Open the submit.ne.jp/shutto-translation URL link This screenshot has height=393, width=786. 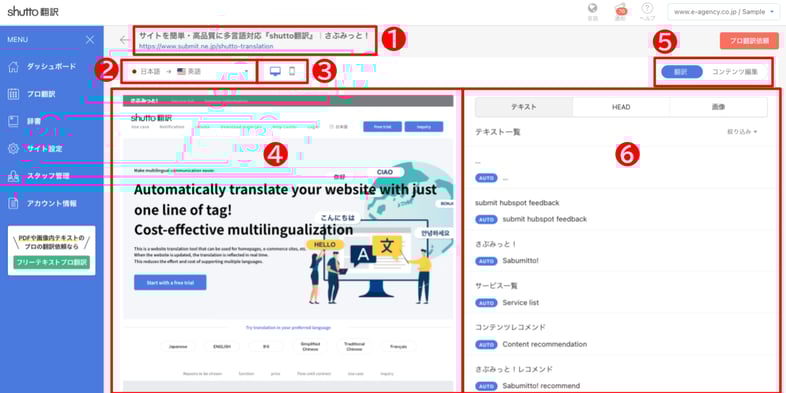click(206, 46)
